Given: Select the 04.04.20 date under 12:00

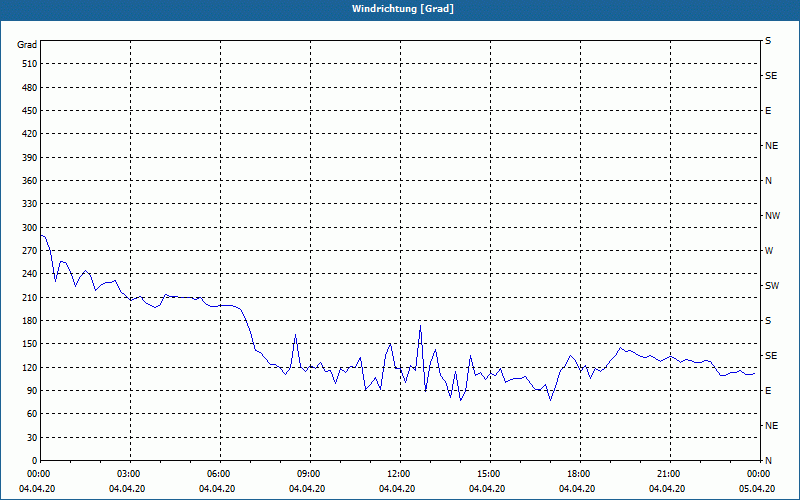Looking at the screenshot, I should [x=397, y=489].
